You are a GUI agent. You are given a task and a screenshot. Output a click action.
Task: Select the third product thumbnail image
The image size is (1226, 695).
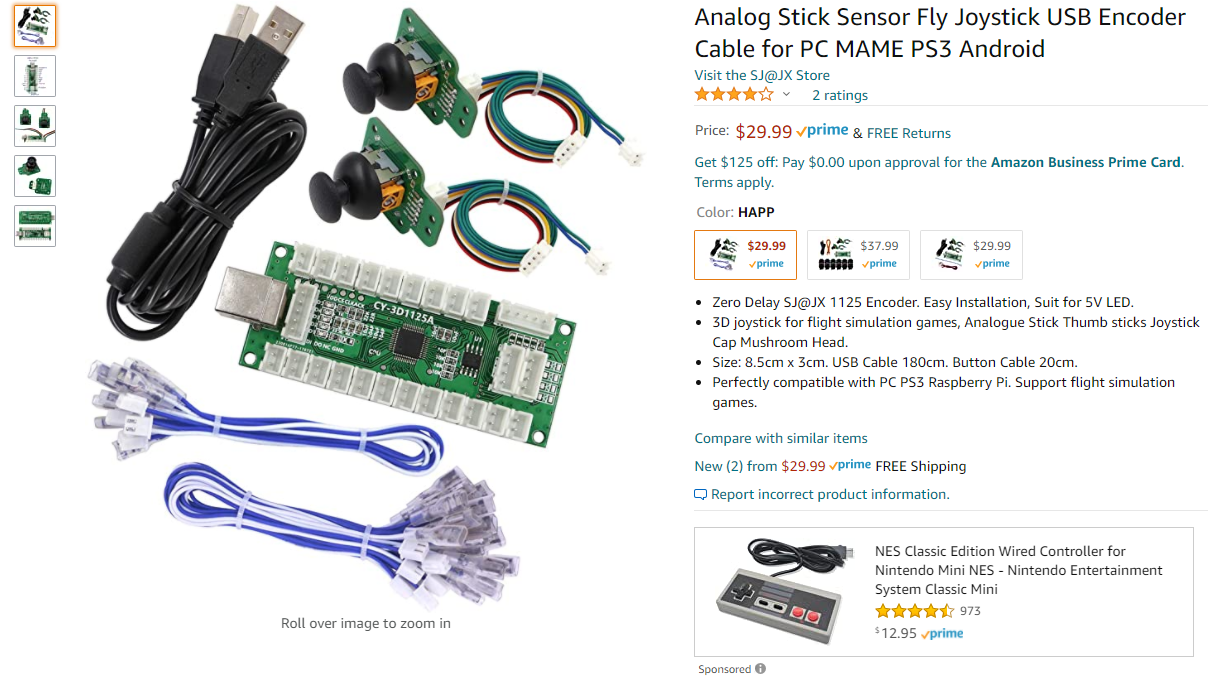(x=35, y=126)
